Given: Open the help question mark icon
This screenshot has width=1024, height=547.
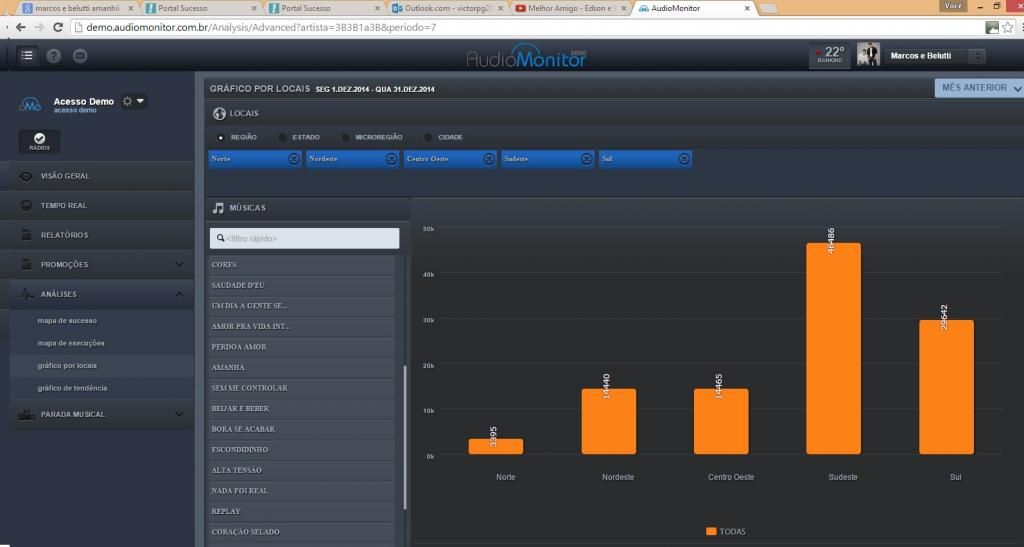Looking at the screenshot, I should coord(54,56).
